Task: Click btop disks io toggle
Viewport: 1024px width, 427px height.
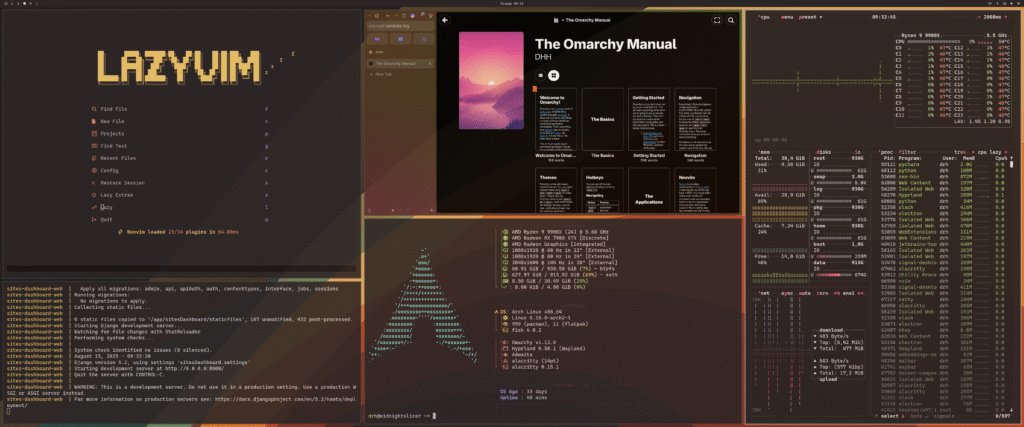Action: 858,151
